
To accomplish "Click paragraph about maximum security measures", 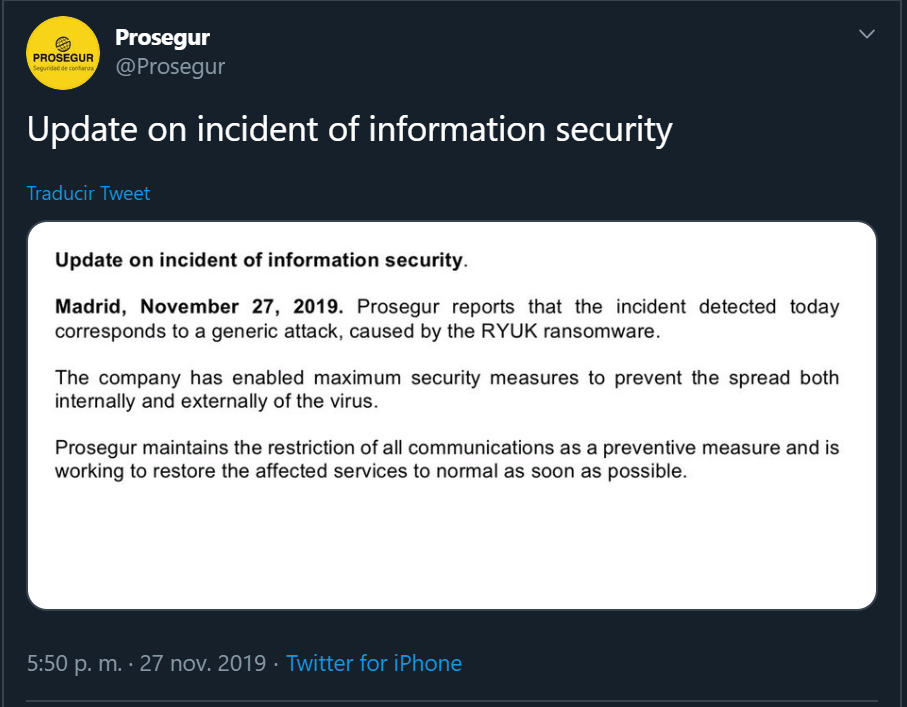I will coord(446,389).
